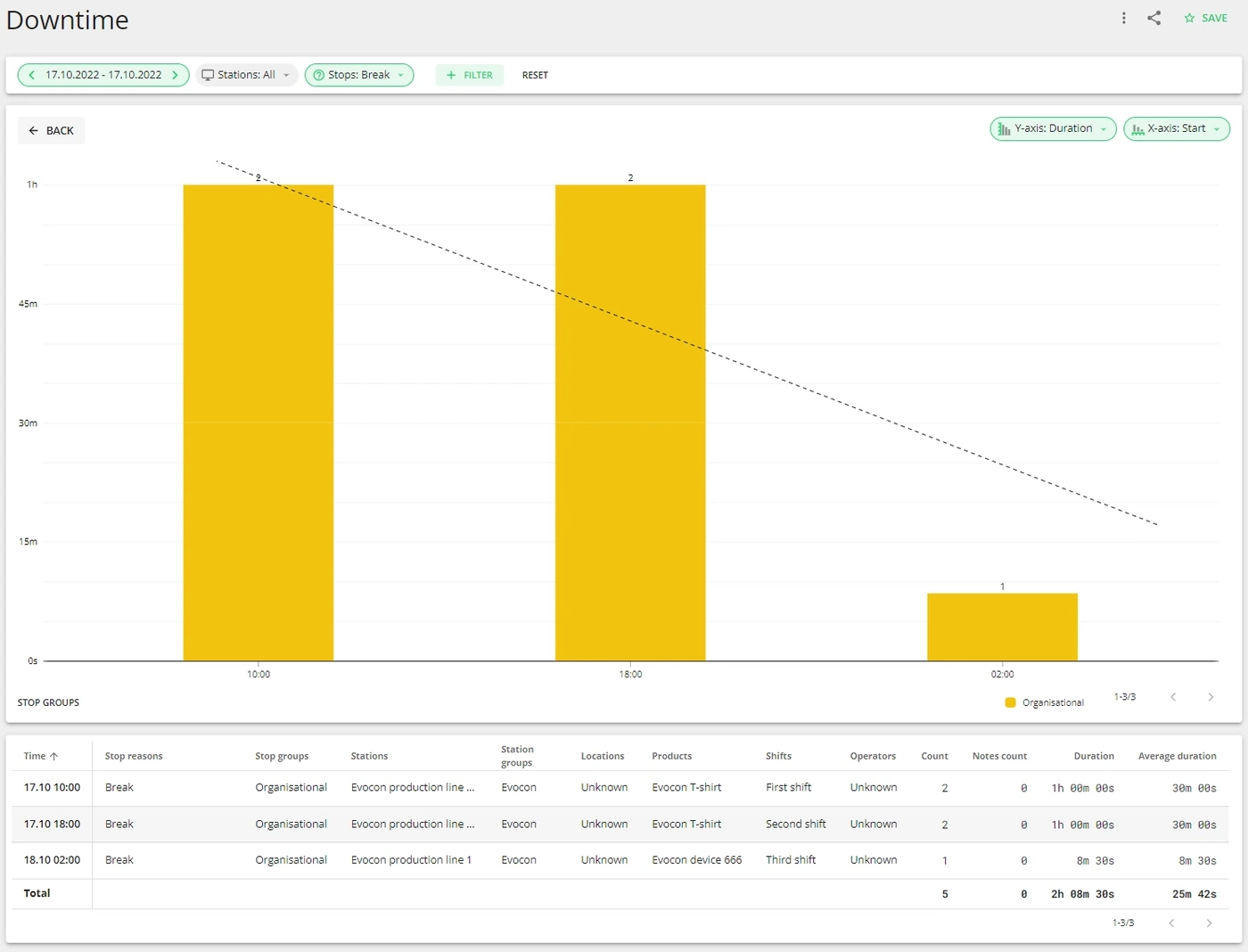Go to next date with right chevron
The height and width of the screenshot is (952, 1248).
[176, 75]
